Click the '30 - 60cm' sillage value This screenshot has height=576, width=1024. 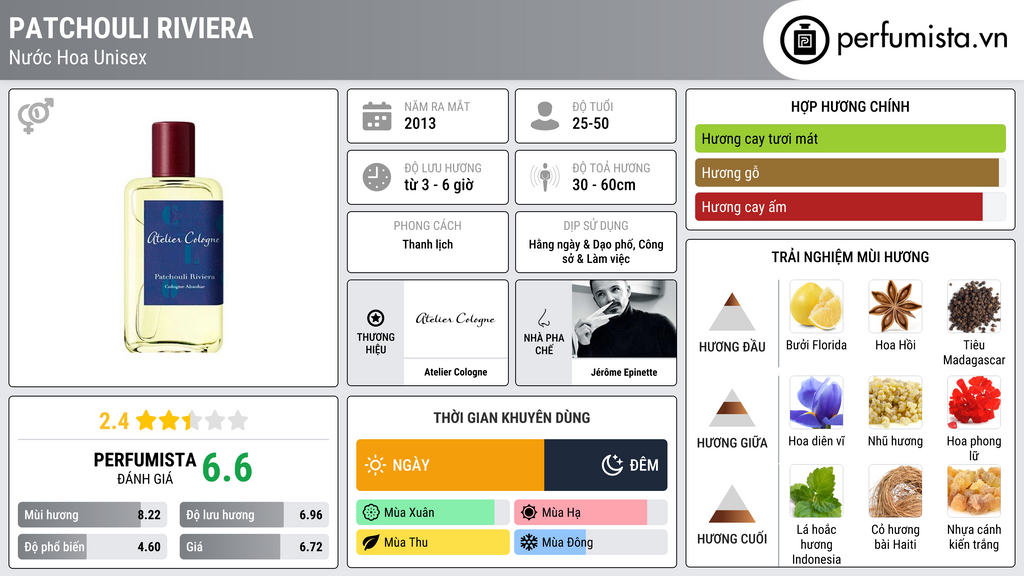tap(603, 185)
